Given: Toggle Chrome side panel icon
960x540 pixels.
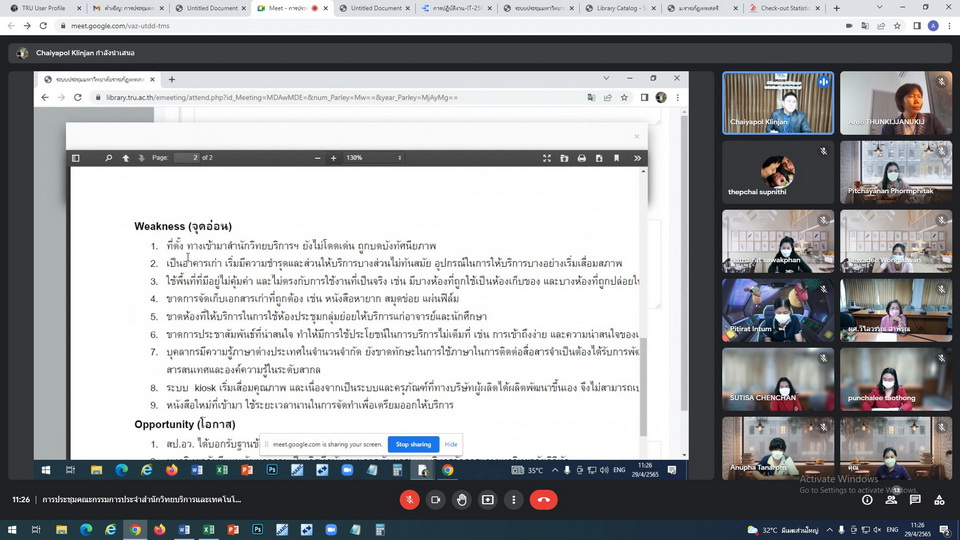Looking at the screenshot, I should point(917,26).
